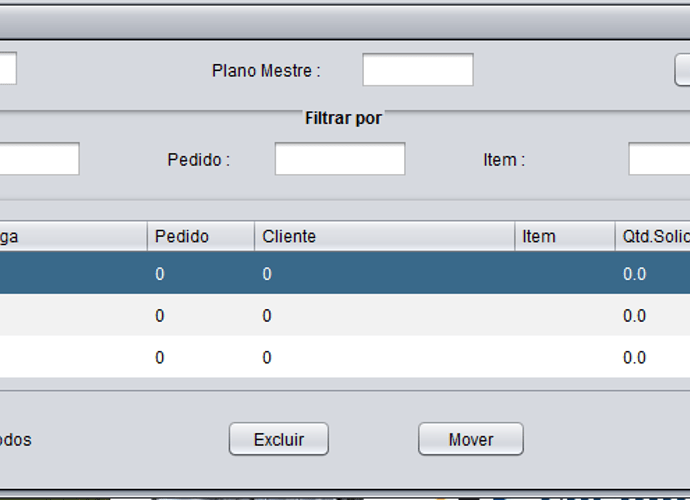Click the 0.0 quantity in first row
The height and width of the screenshot is (500, 690).
[634, 274]
